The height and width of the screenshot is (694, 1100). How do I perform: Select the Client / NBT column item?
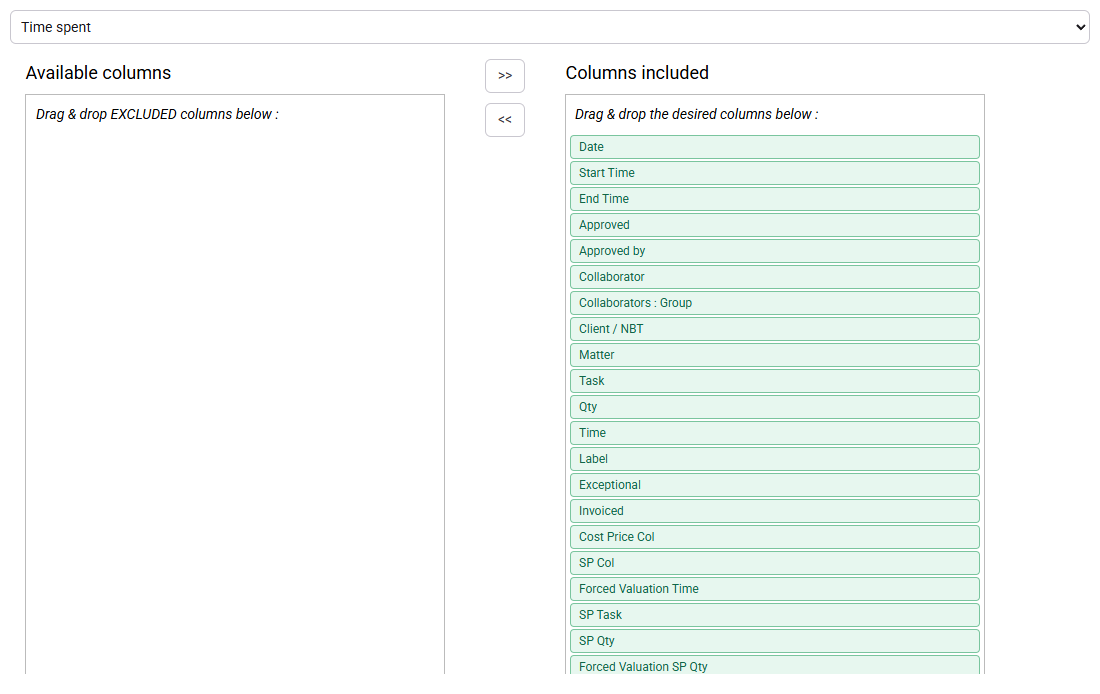[x=774, y=329]
